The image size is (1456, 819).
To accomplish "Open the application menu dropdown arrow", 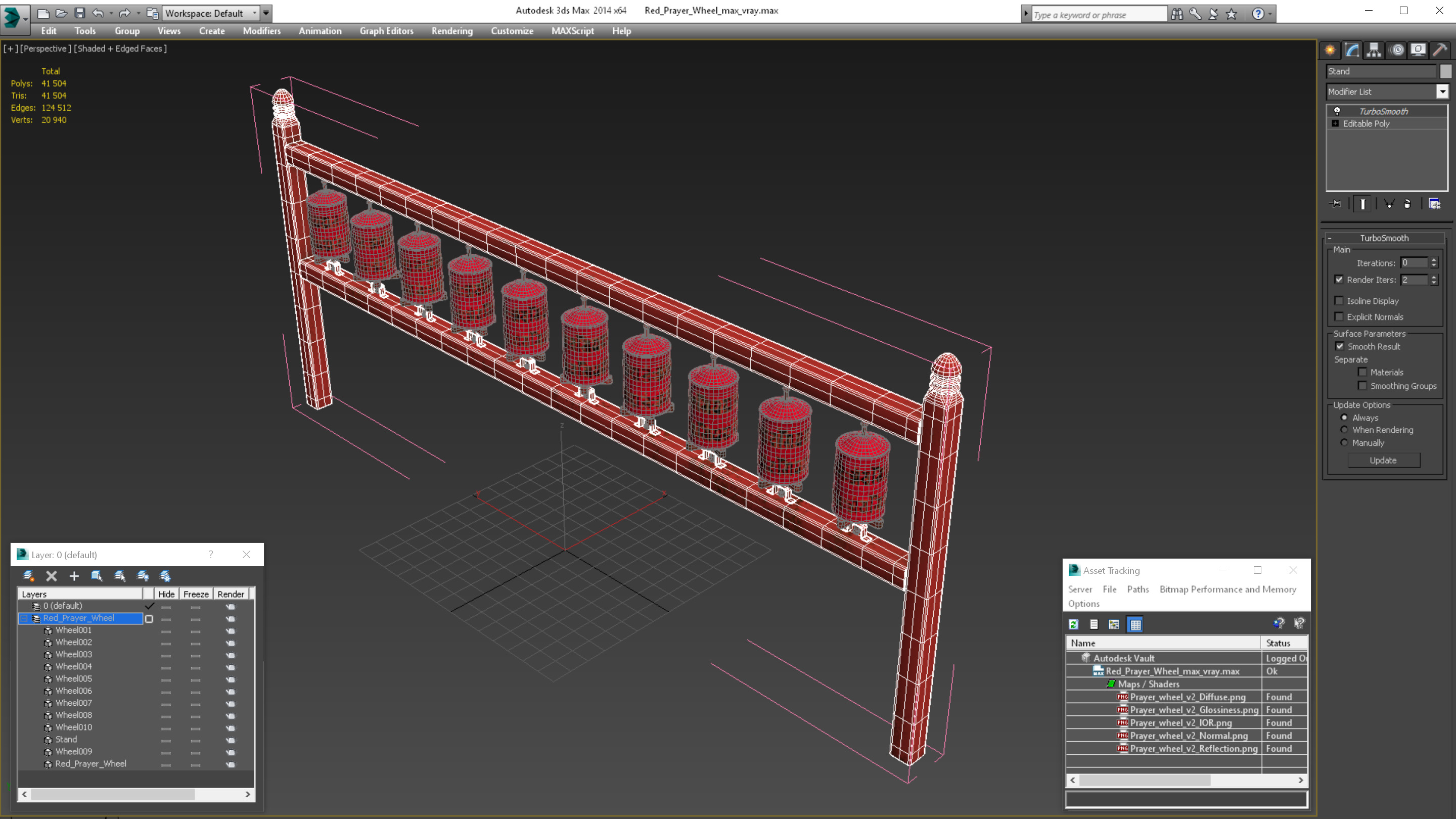I will [x=25, y=19].
